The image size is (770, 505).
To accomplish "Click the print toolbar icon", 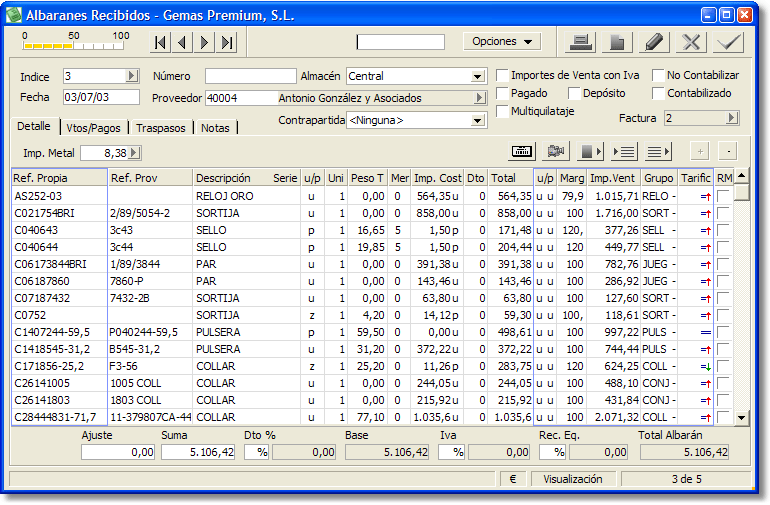I will (x=580, y=43).
